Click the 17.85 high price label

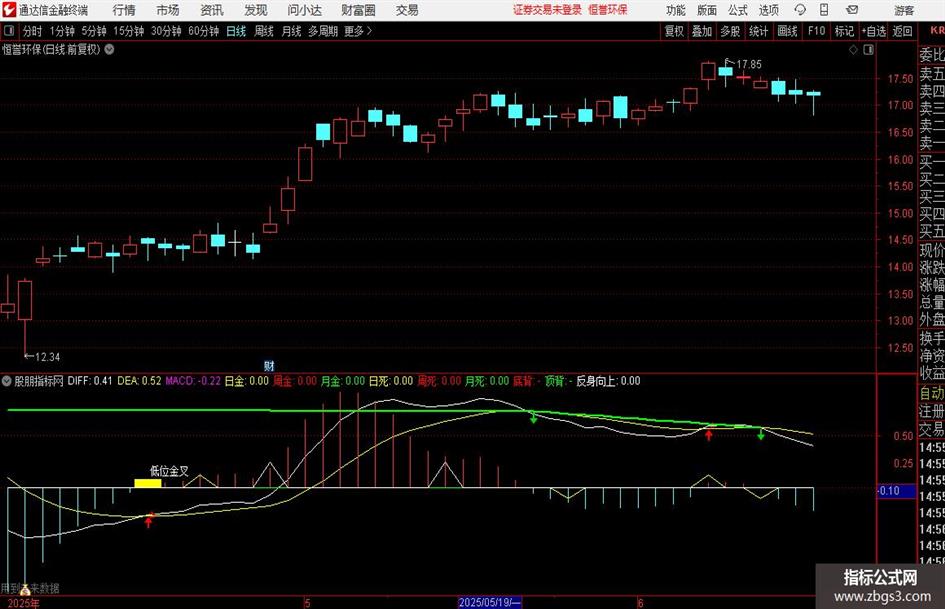coord(749,64)
